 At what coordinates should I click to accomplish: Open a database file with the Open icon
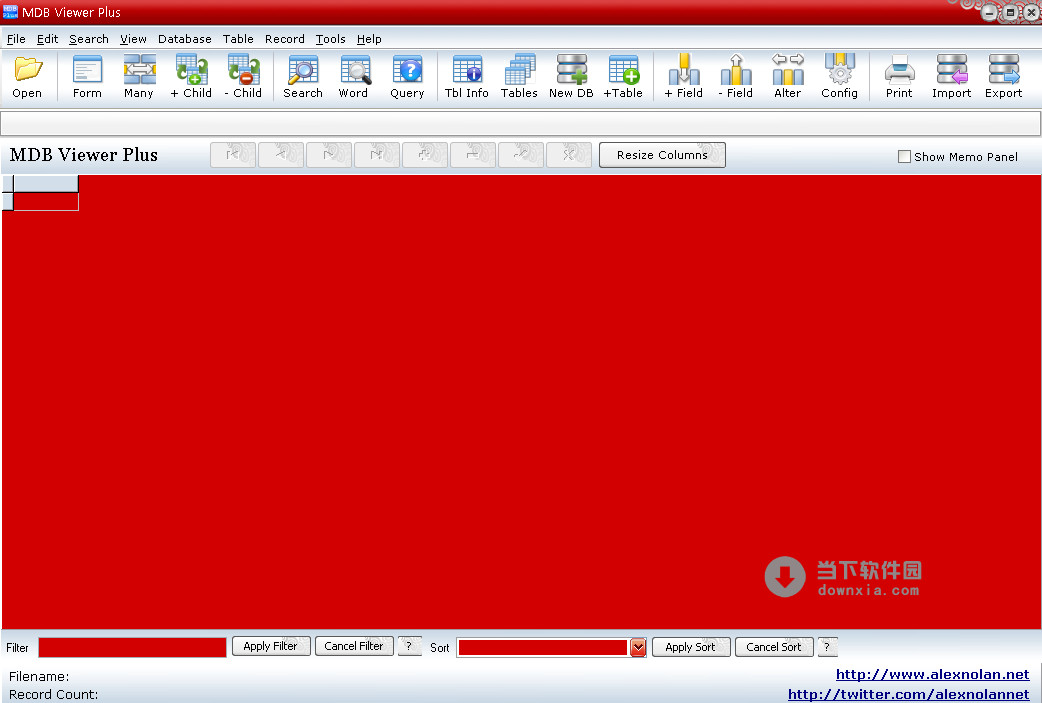point(27,77)
